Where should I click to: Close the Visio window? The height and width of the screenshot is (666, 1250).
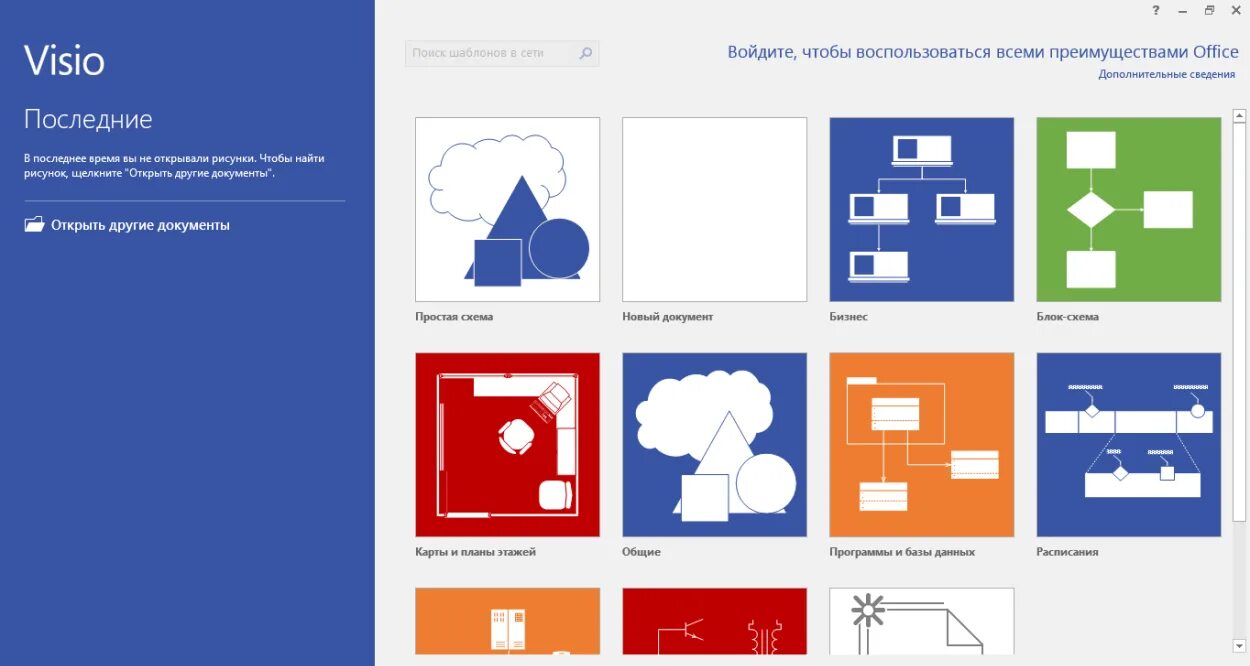click(1235, 10)
